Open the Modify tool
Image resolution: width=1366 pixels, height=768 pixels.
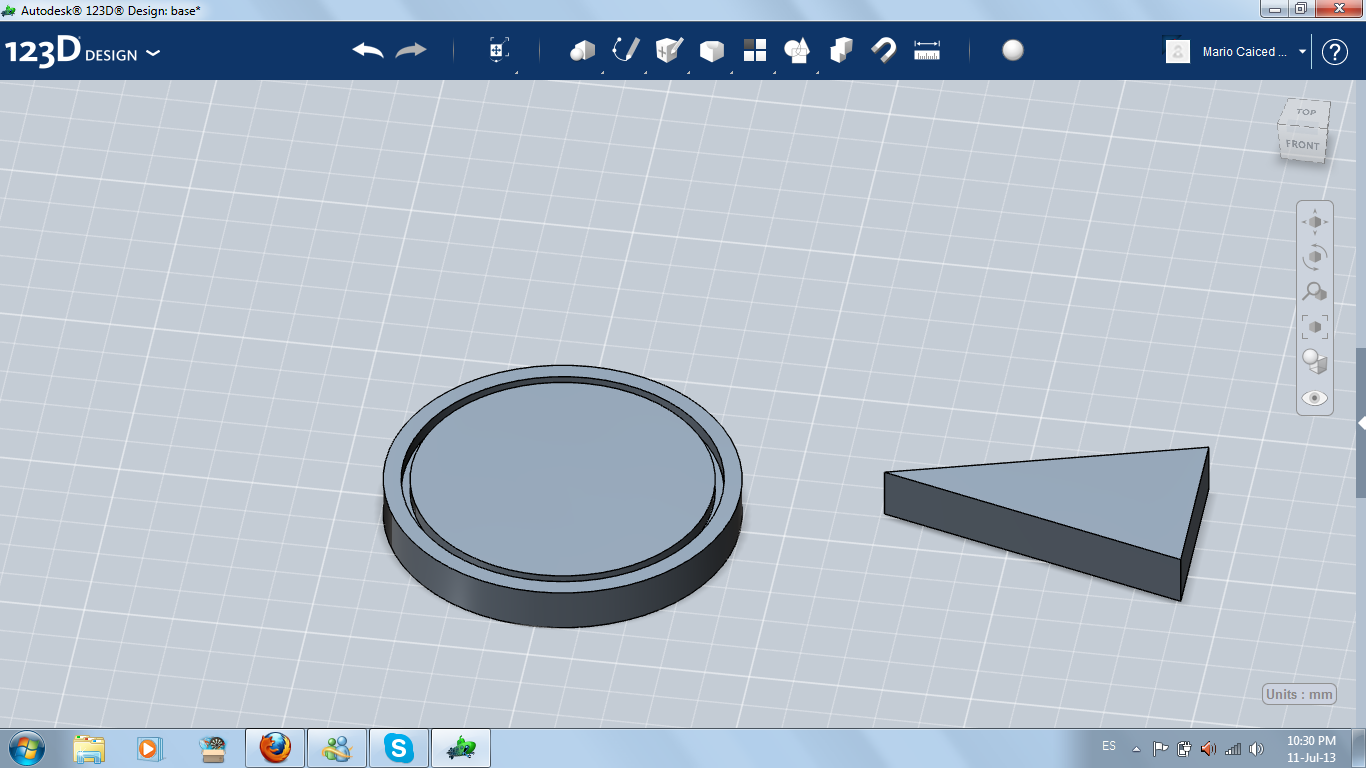711,51
